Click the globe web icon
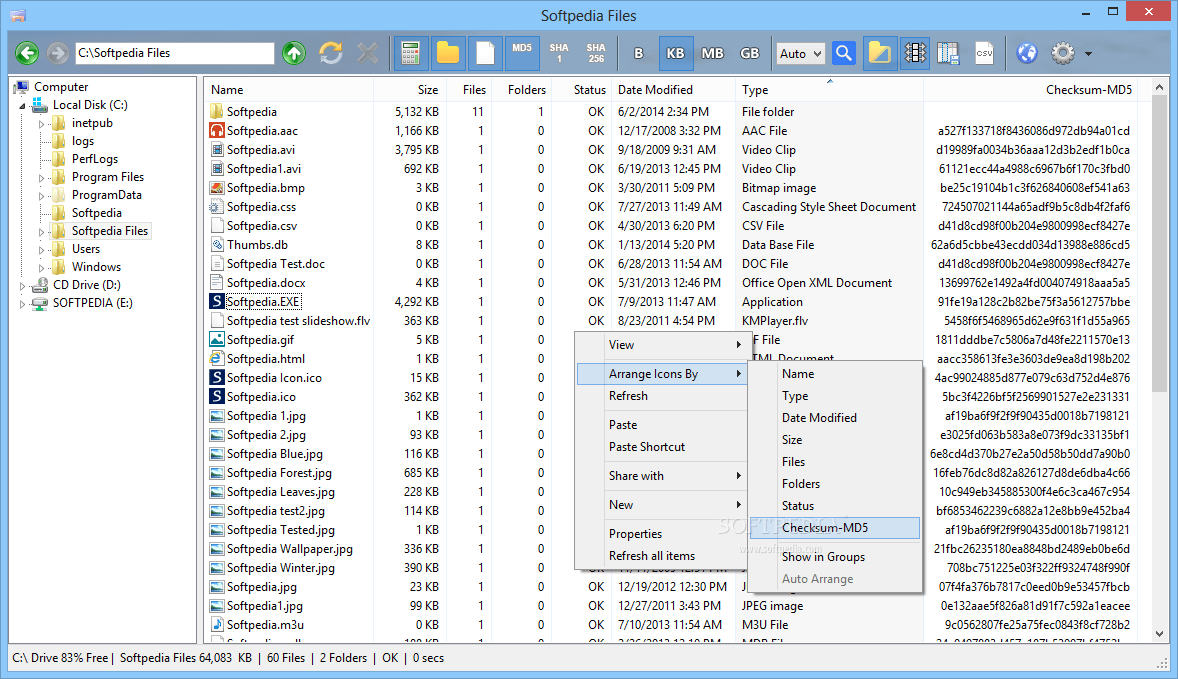The image size is (1178, 679). click(1026, 53)
